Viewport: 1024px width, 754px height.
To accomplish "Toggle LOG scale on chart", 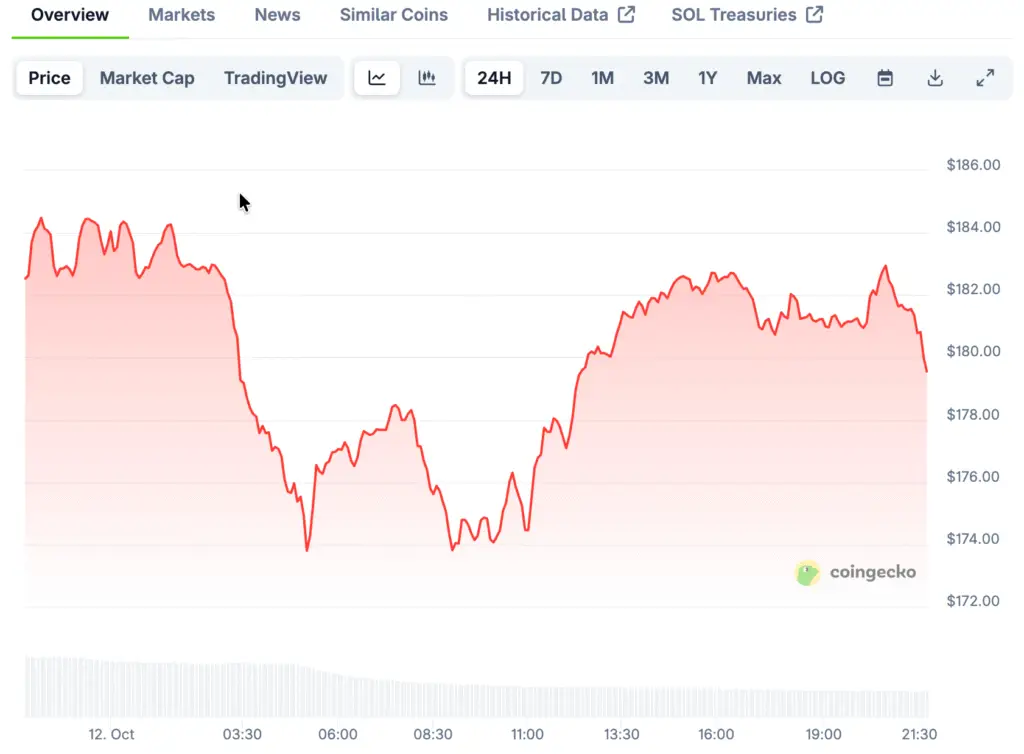I will [827, 78].
